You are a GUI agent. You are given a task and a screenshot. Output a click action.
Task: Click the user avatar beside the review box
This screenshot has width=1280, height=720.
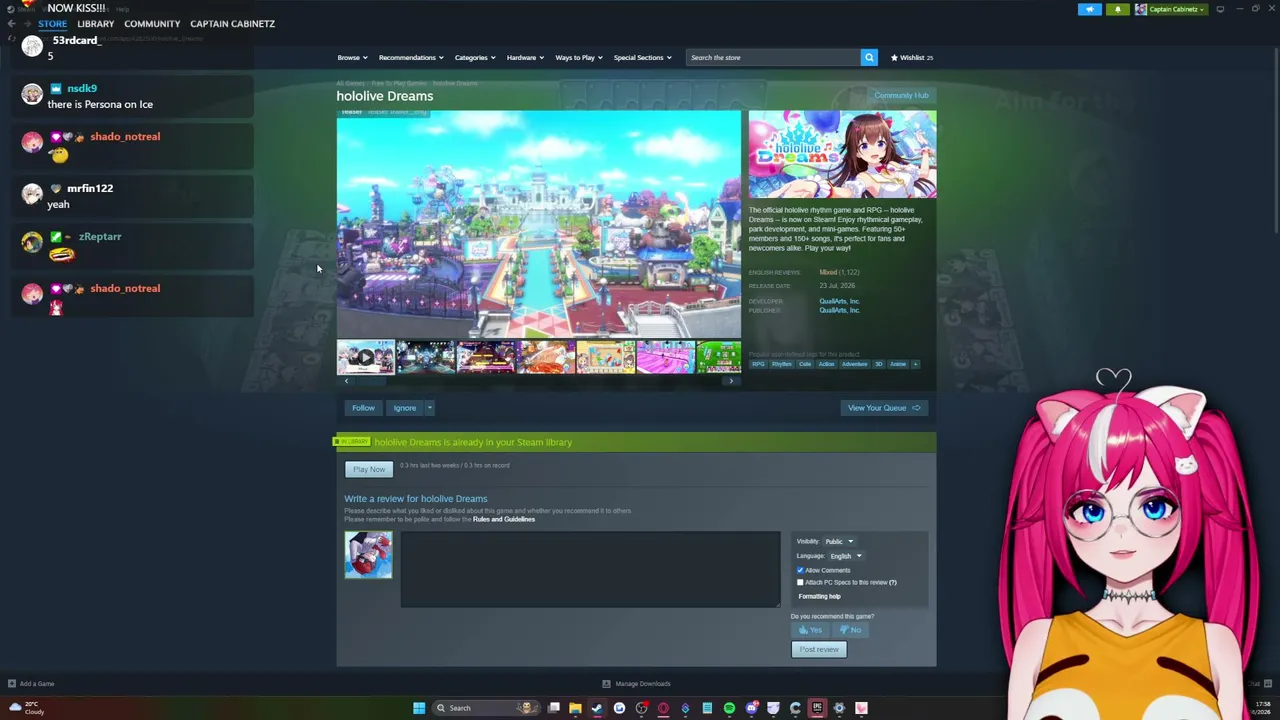click(x=368, y=555)
